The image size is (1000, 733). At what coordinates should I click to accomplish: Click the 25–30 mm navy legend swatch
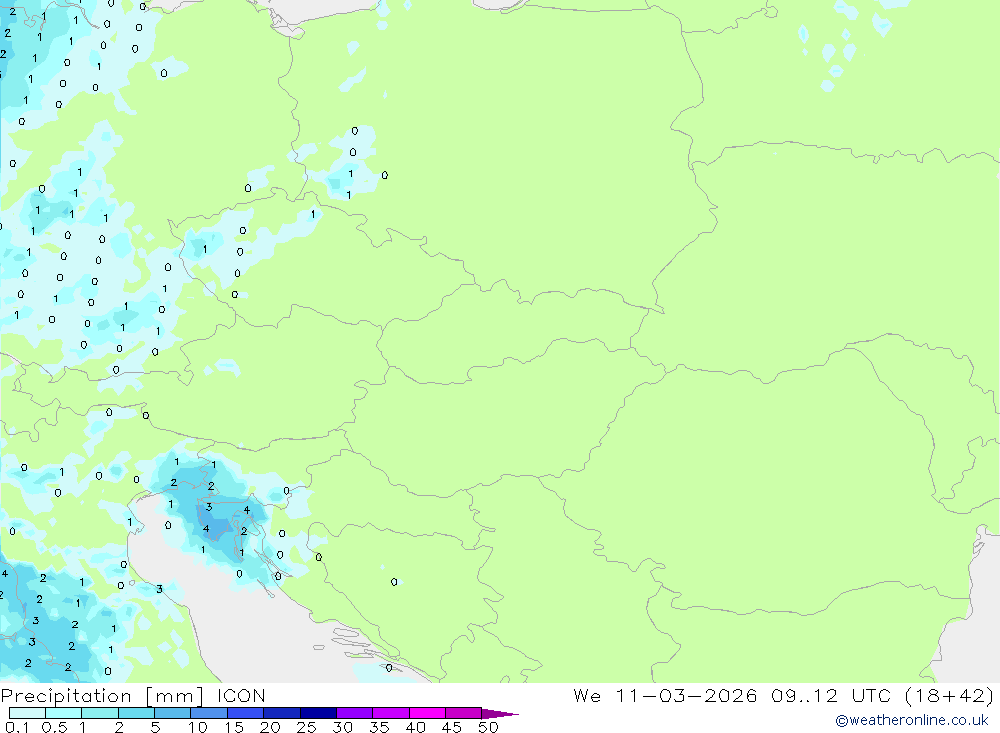coord(318,713)
